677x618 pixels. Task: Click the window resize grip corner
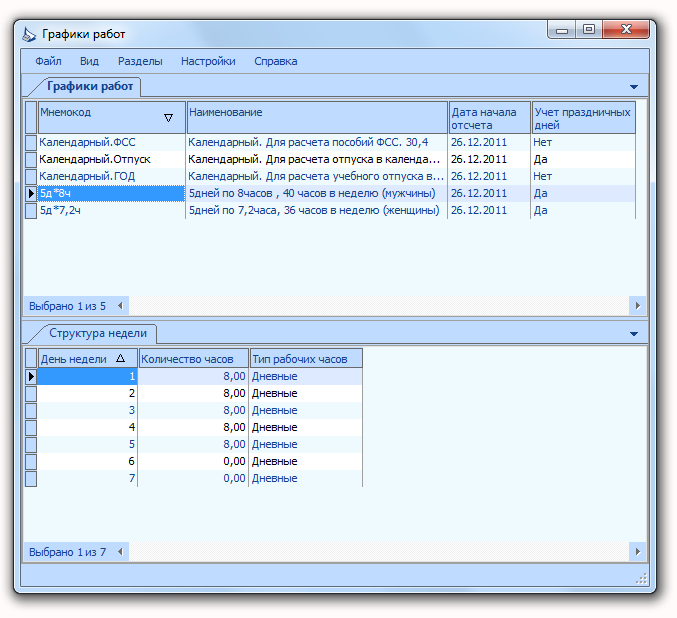pyautogui.click(x=641, y=579)
